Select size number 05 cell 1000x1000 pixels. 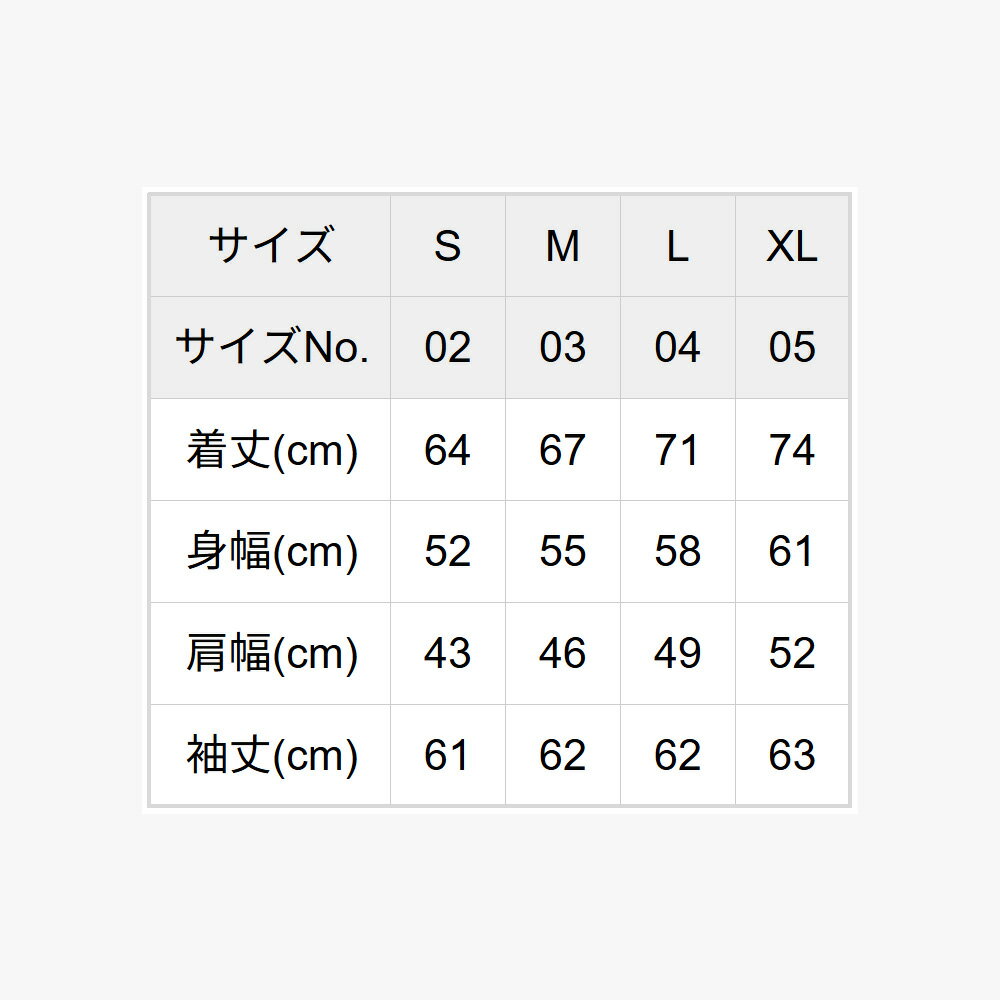coord(792,348)
